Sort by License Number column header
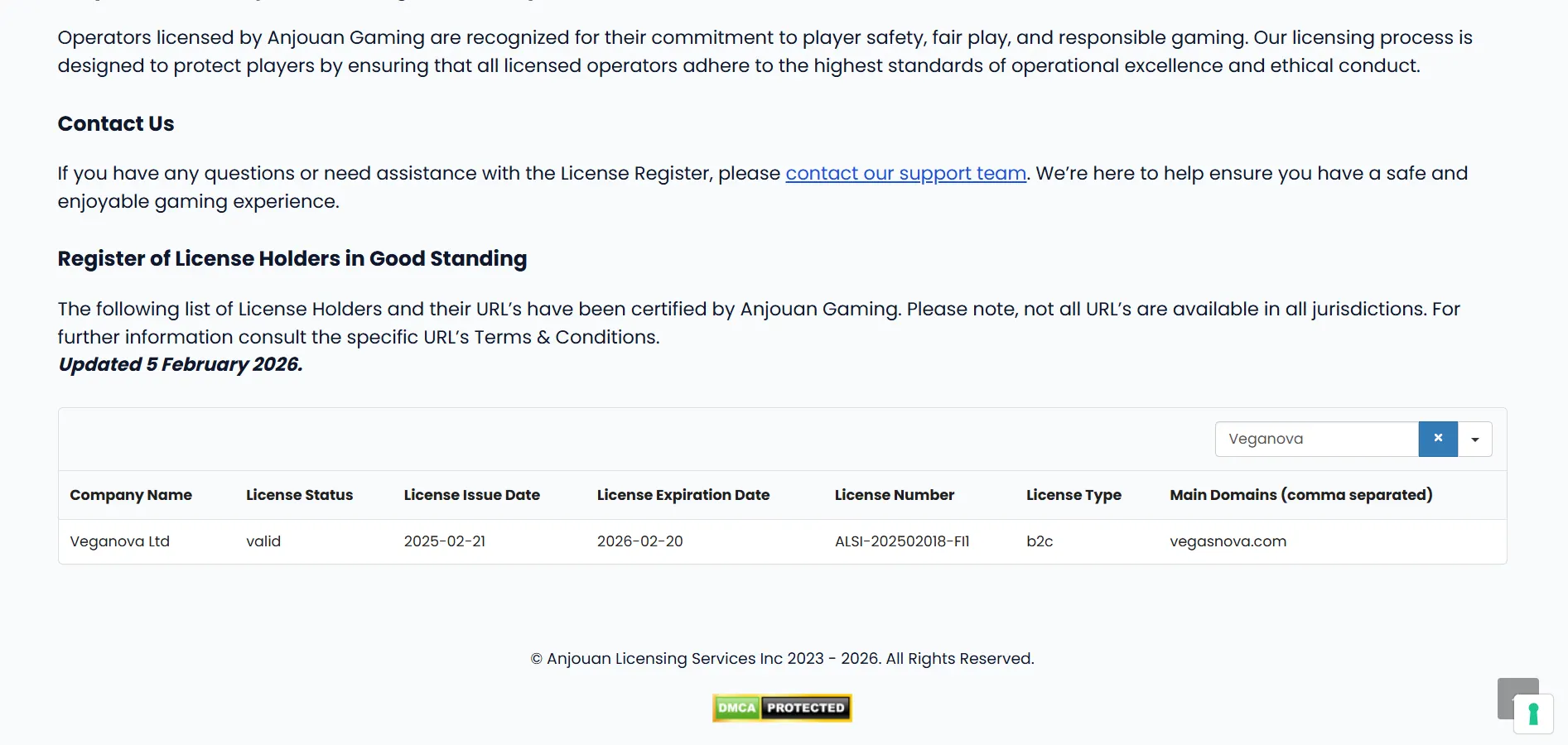Screen dimensions: 1568x745 coord(895,495)
